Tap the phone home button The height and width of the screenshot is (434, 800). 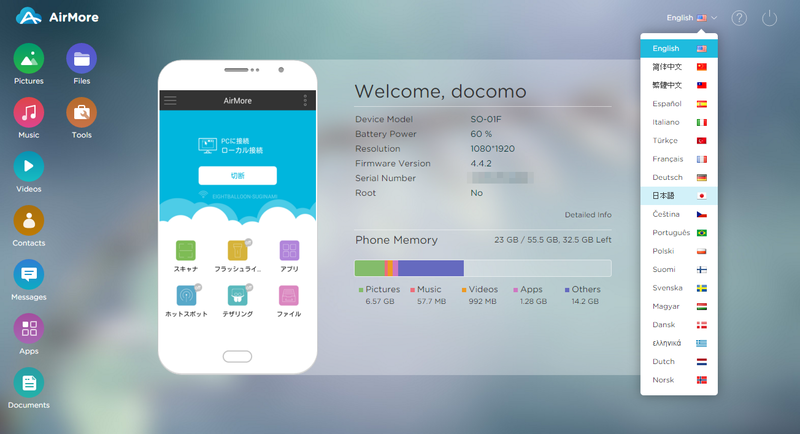[x=237, y=356]
